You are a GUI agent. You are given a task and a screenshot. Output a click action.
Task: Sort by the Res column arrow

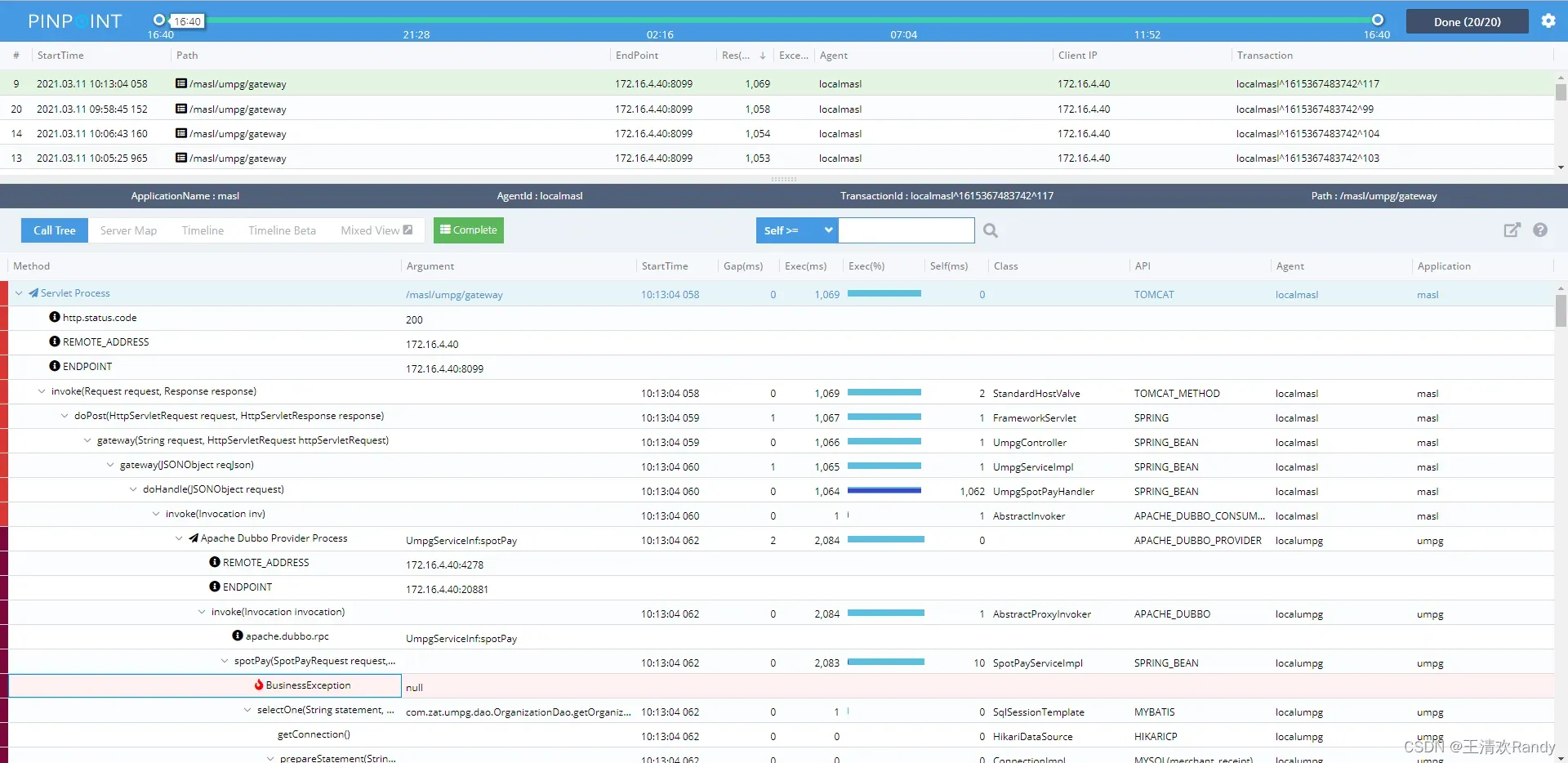(762, 56)
